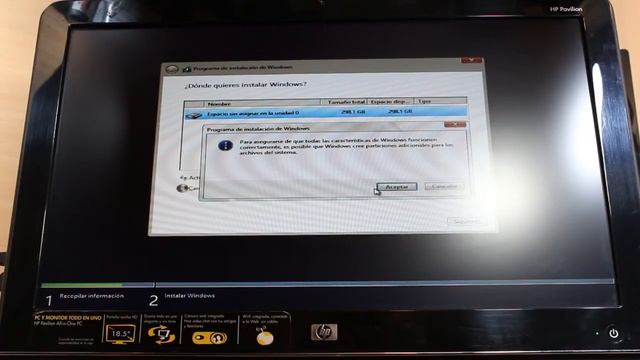Select row "Espacio sin asignar en la unidad 0"
This screenshot has height=360, width=640.
[325, 113]
